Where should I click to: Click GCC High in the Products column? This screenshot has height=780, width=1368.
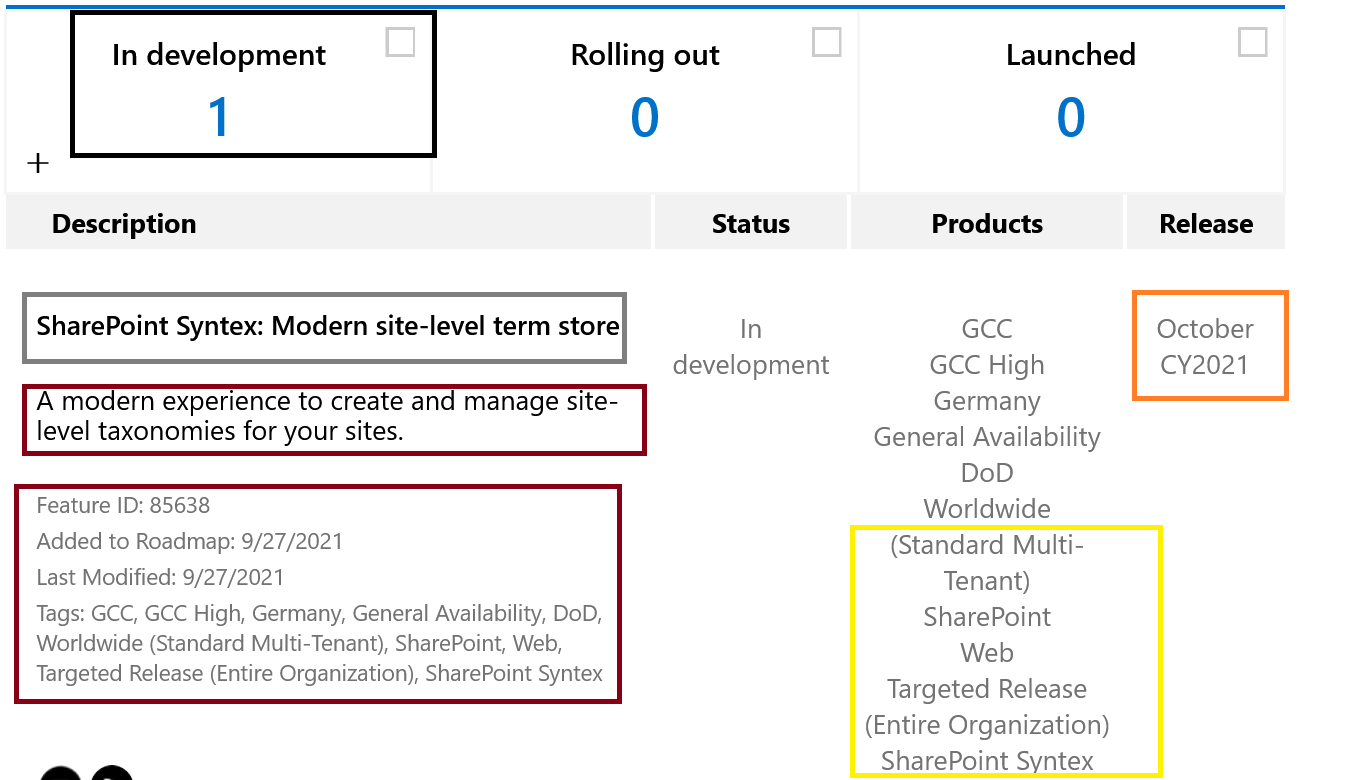(987, 365)
